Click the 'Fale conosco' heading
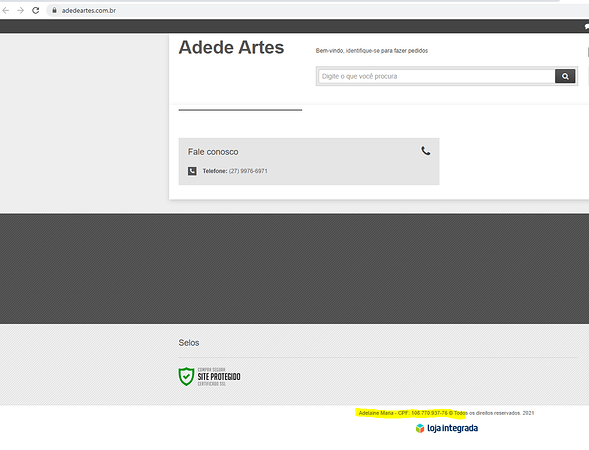 [x=213, y=152]
